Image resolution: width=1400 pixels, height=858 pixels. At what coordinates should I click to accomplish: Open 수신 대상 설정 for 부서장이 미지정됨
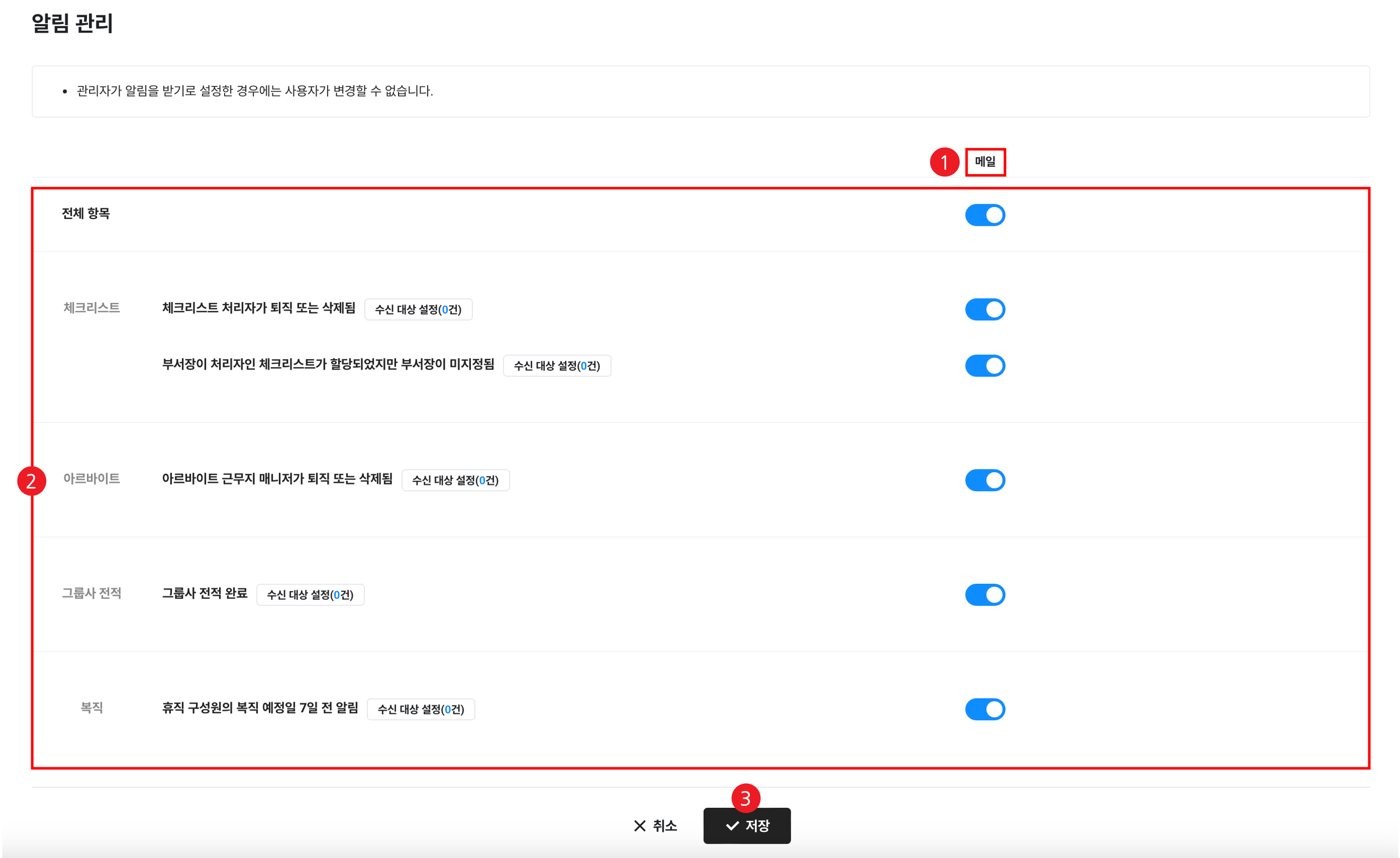coord(557,366)
